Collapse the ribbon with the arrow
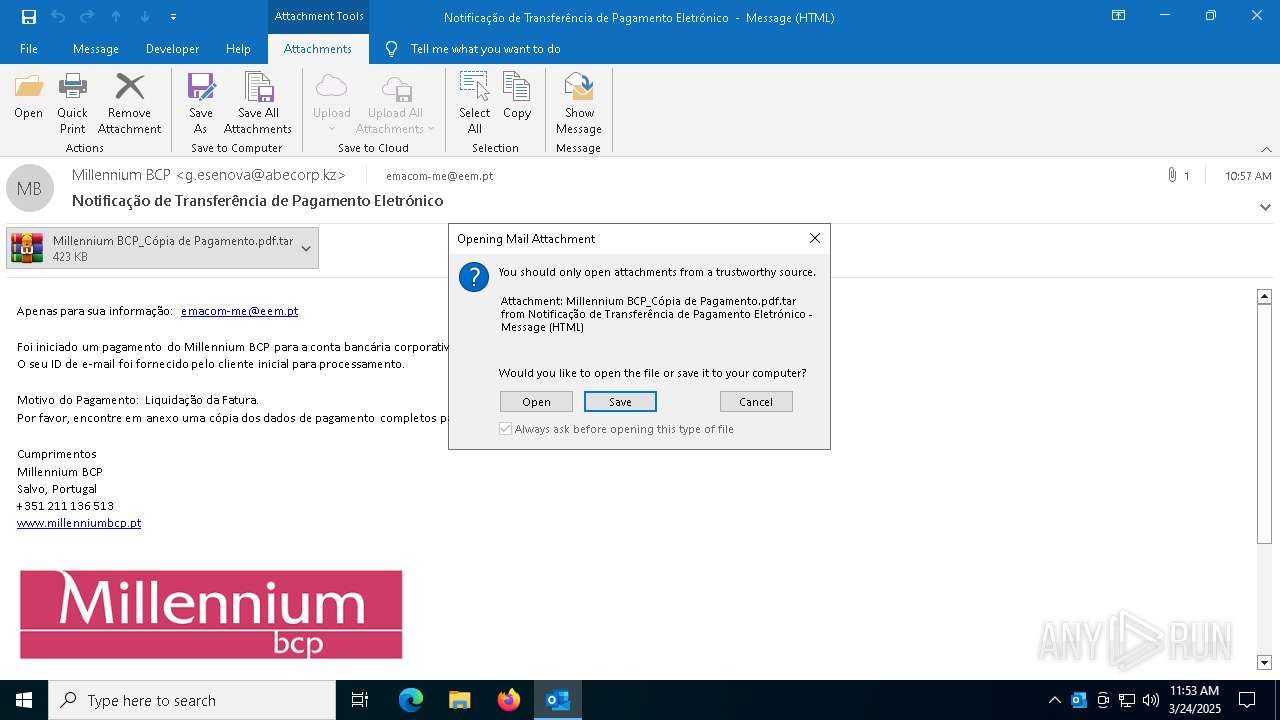Image resolution: width=1280 pixels, height=720 pixels. point(1266,149)
